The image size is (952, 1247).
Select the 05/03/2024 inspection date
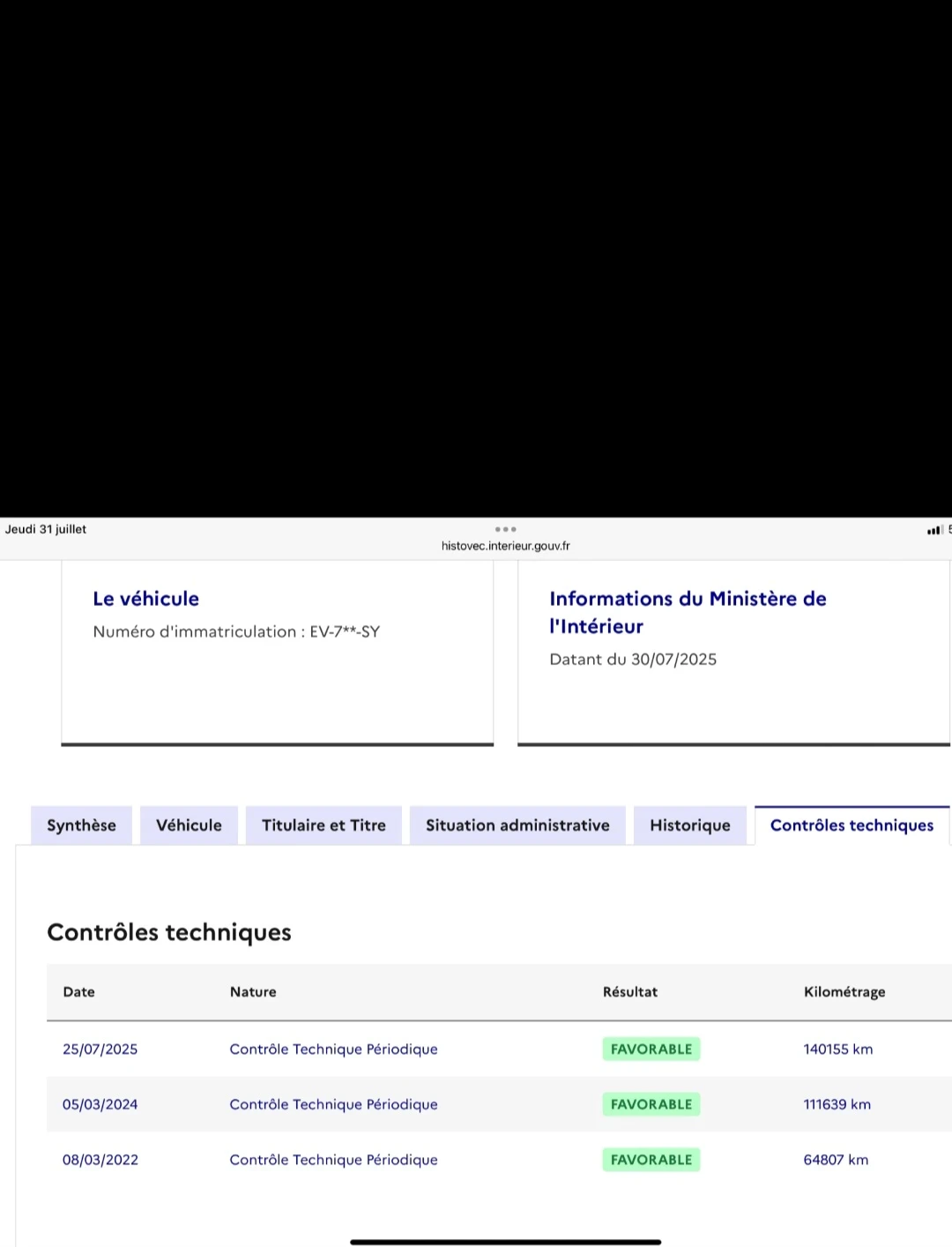pyautogui.click(x=100, y=1104)
